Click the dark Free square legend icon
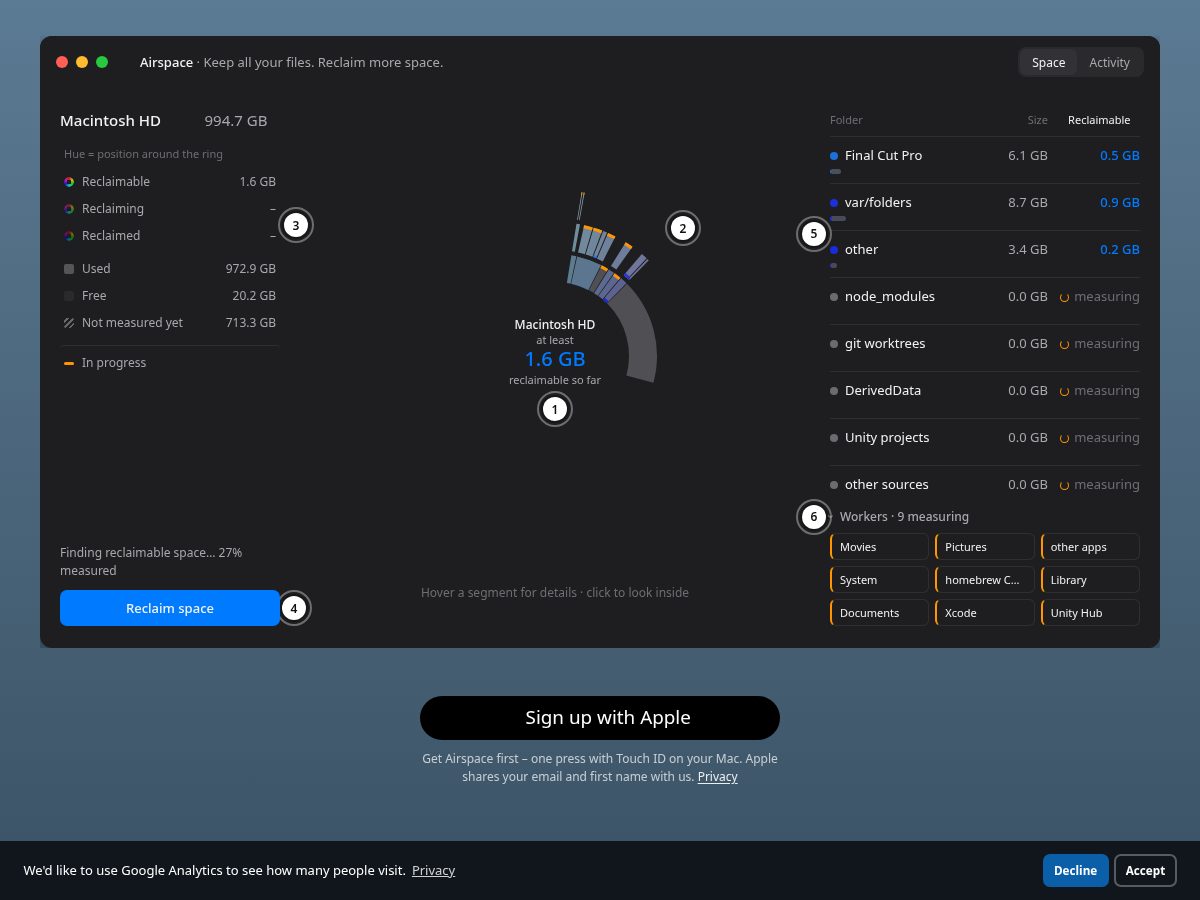The height and width of the screenshot is (900, 1200). click(69, 296)
